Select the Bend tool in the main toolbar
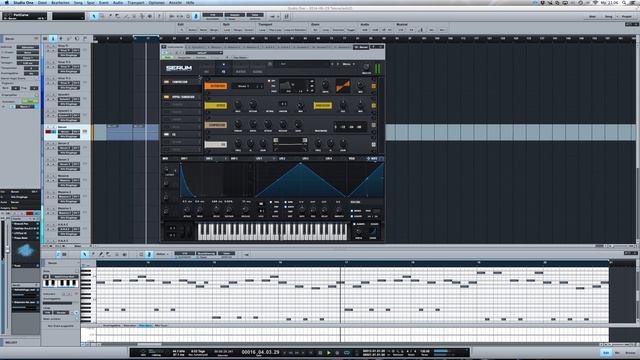This screenshot has width=640, height=360. click(x=142, y=16)
